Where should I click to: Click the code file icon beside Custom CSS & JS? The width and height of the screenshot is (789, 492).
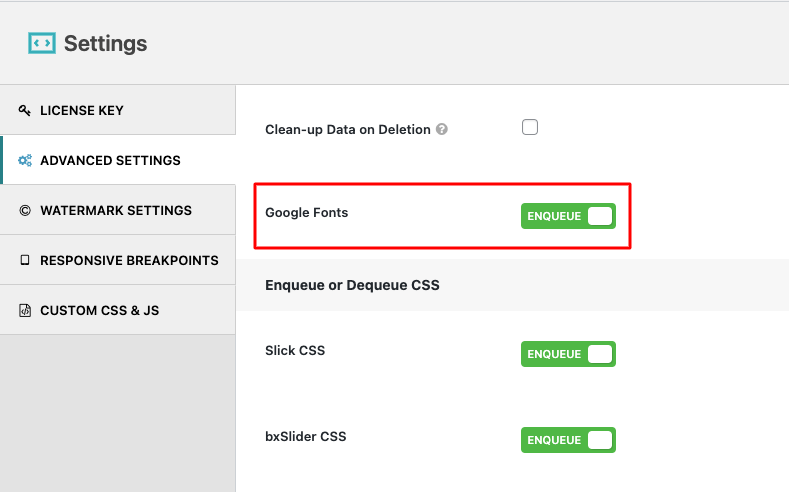pyautogui.click(x=25, y=310)
